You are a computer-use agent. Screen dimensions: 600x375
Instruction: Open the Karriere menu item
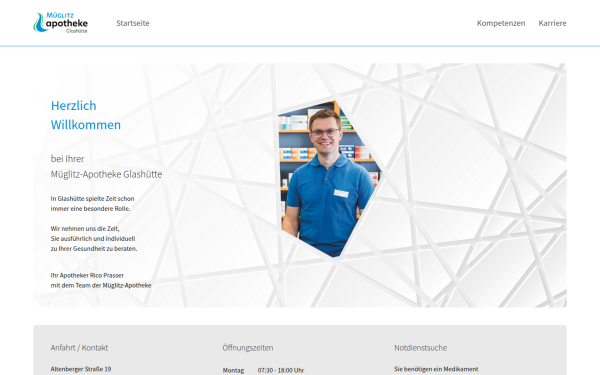coord(552,23)
